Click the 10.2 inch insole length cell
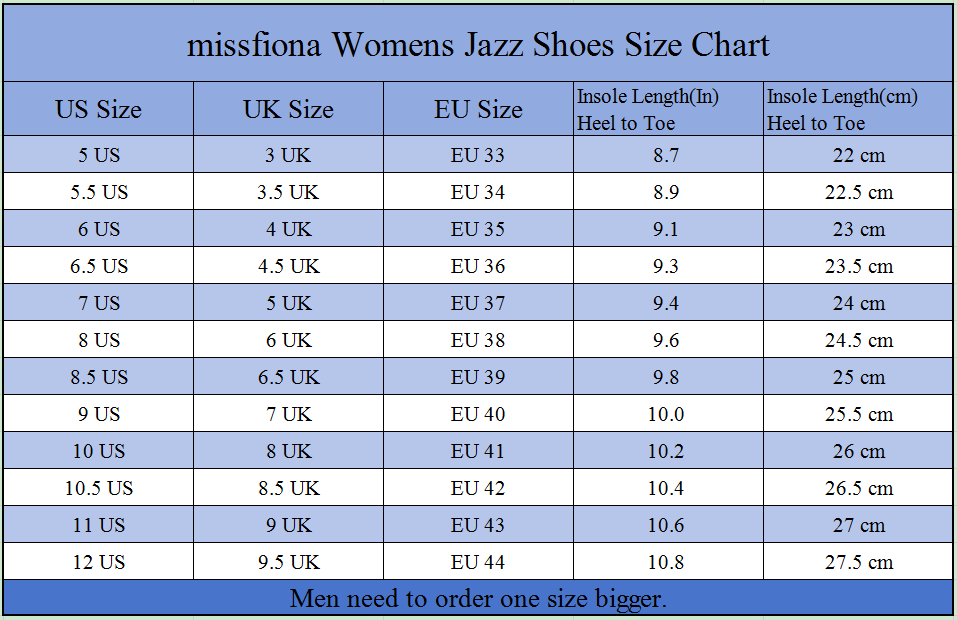957x620 pixels. pos(666,451)
